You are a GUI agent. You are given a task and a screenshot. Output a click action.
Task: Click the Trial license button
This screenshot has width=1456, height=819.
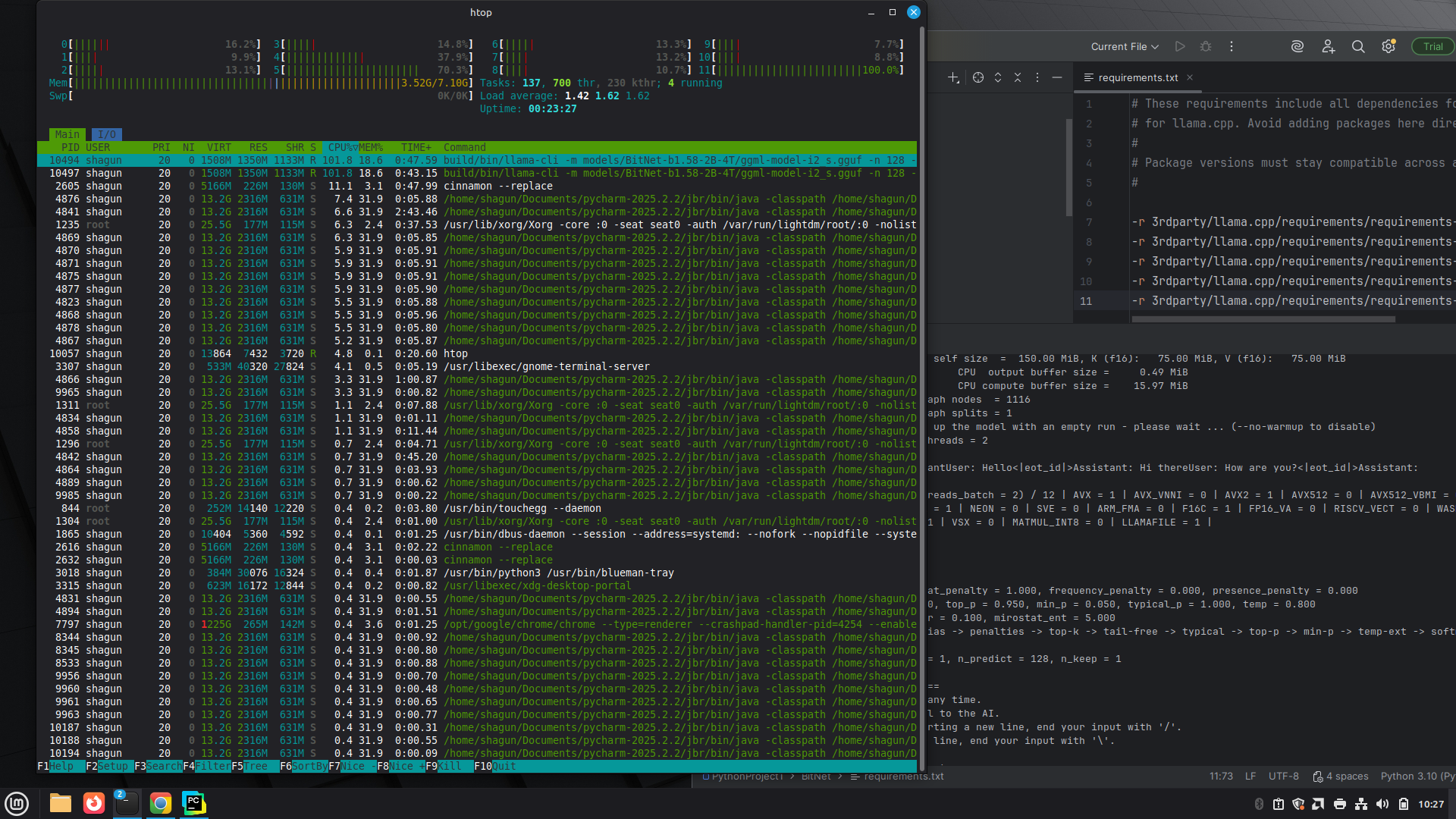point(1432,46)
